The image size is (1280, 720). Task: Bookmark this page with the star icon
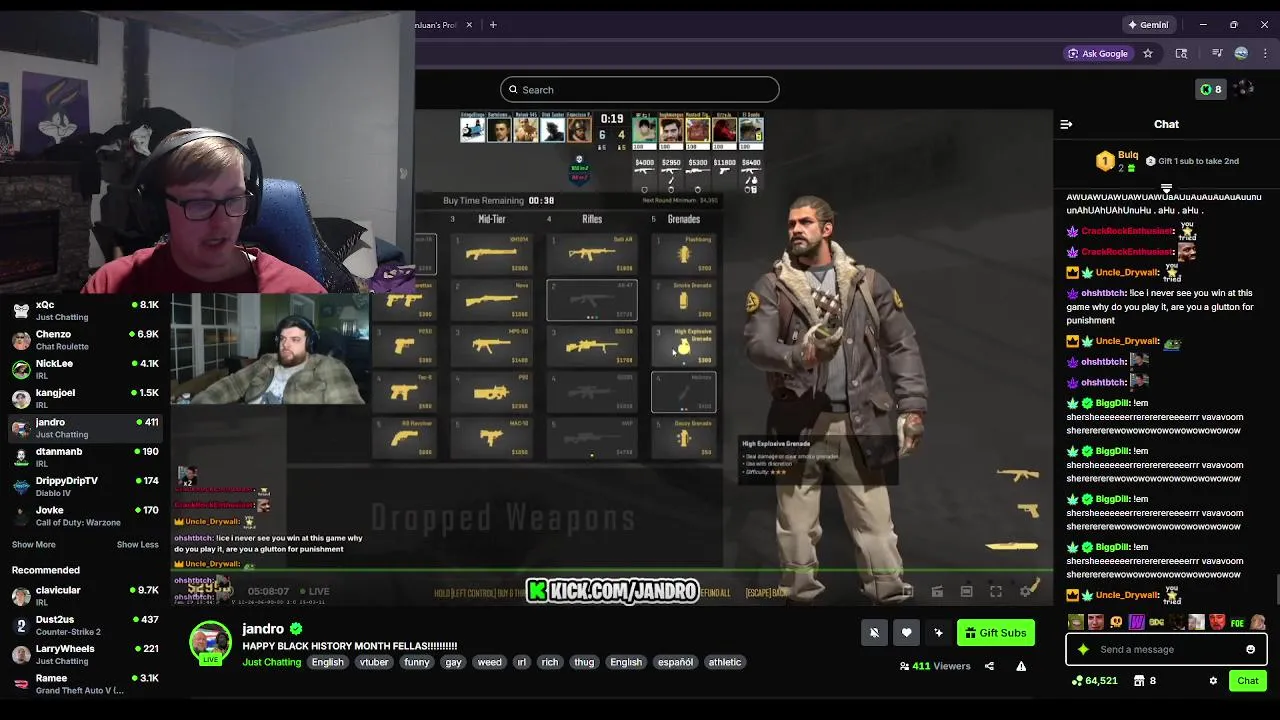pyautogui.click(x=1148, y=53)
